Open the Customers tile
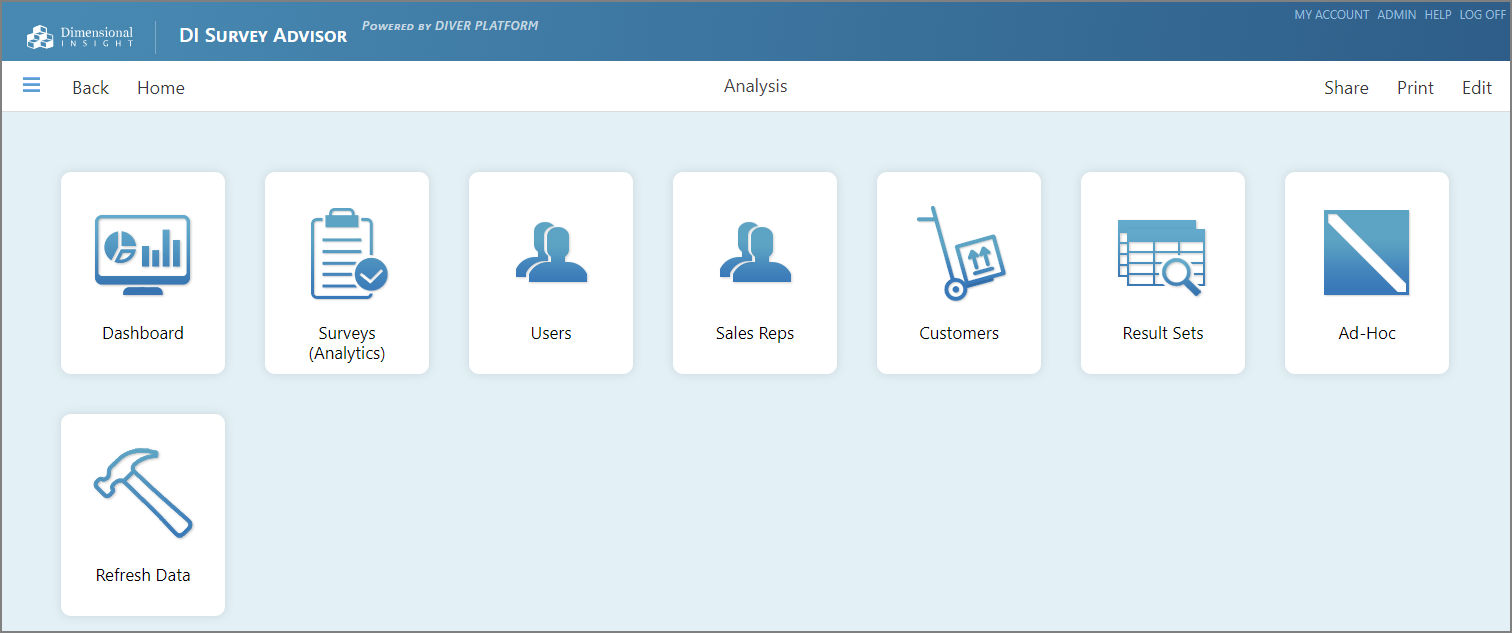The width and height of the screenshot is (1512, 633). tap(958, 272)
